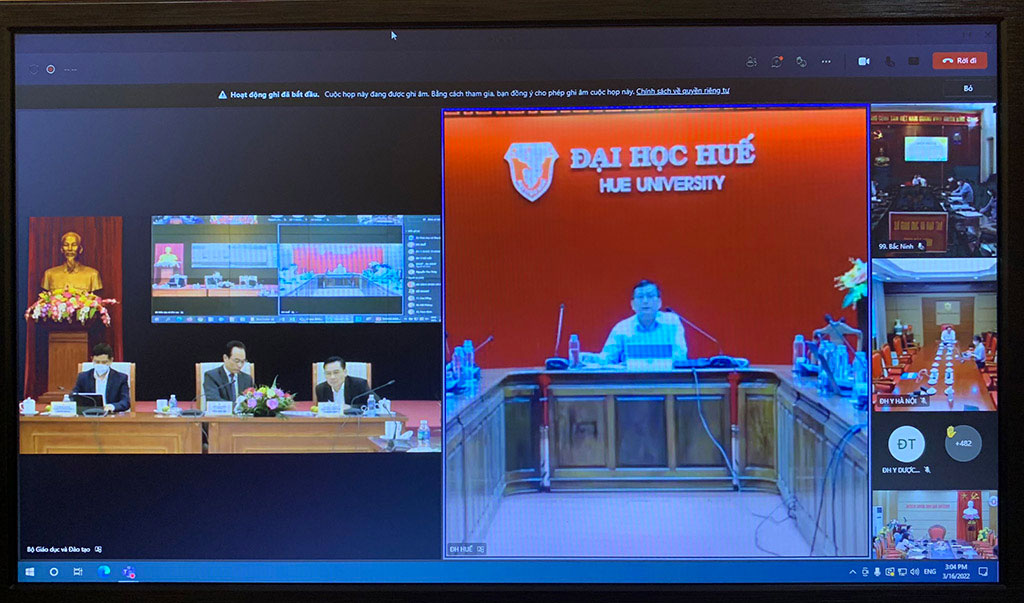Select the 99. Bắc Ninh video thumbnail

click(x=934, y=180)
